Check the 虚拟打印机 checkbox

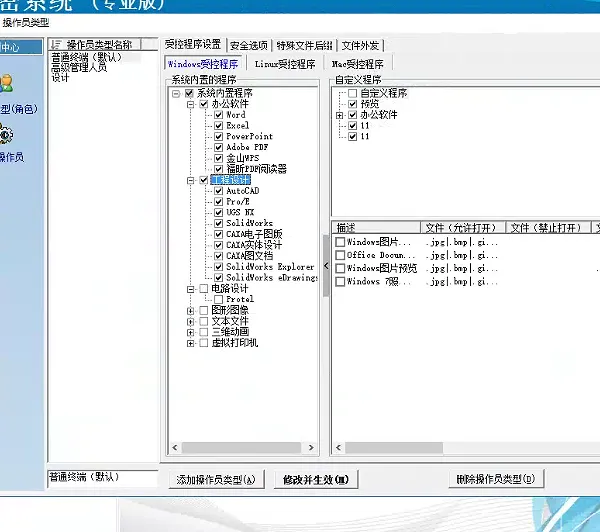click(204, 343)
